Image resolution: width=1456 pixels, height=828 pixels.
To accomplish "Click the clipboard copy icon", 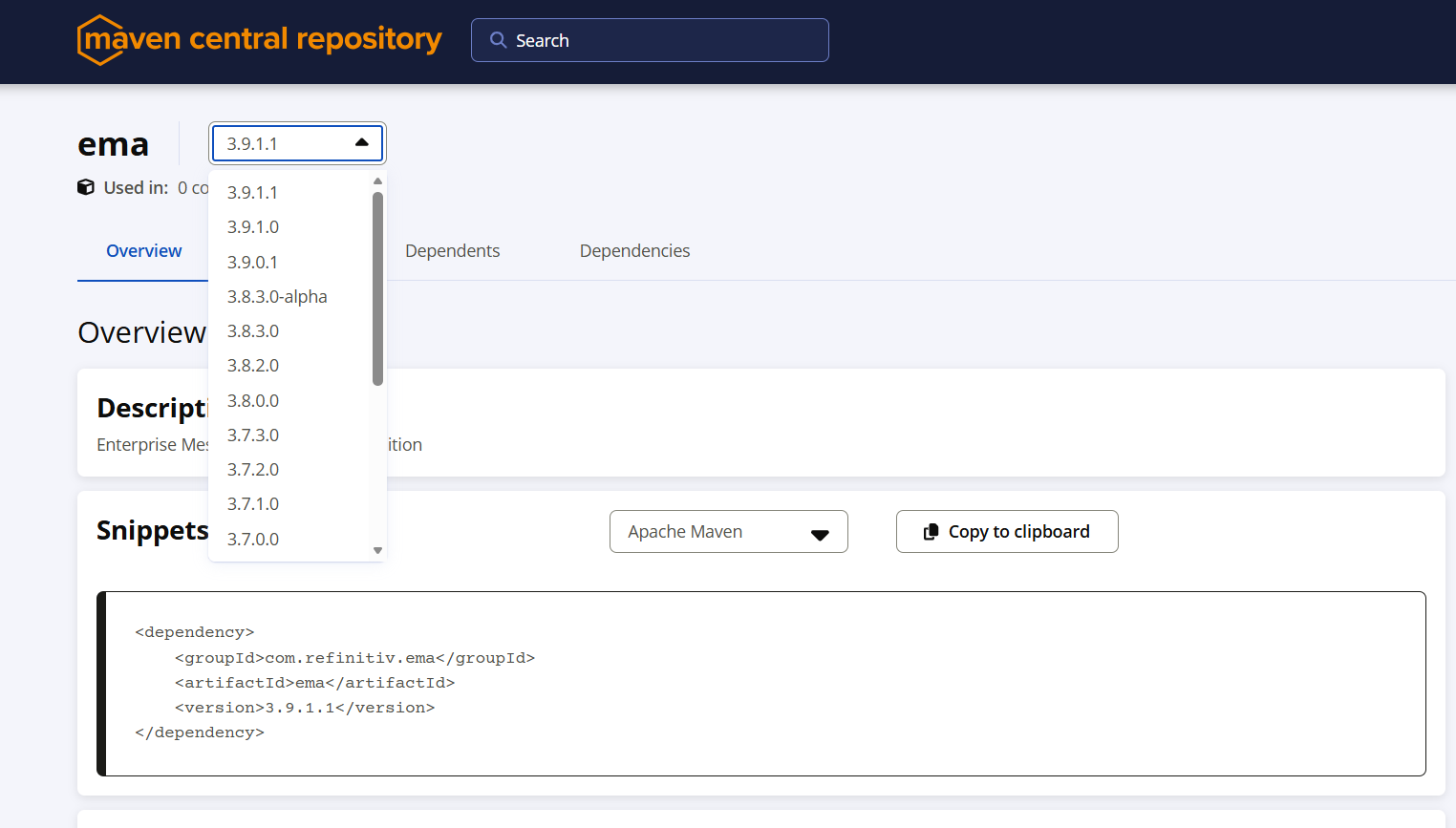I will (931, 532).
